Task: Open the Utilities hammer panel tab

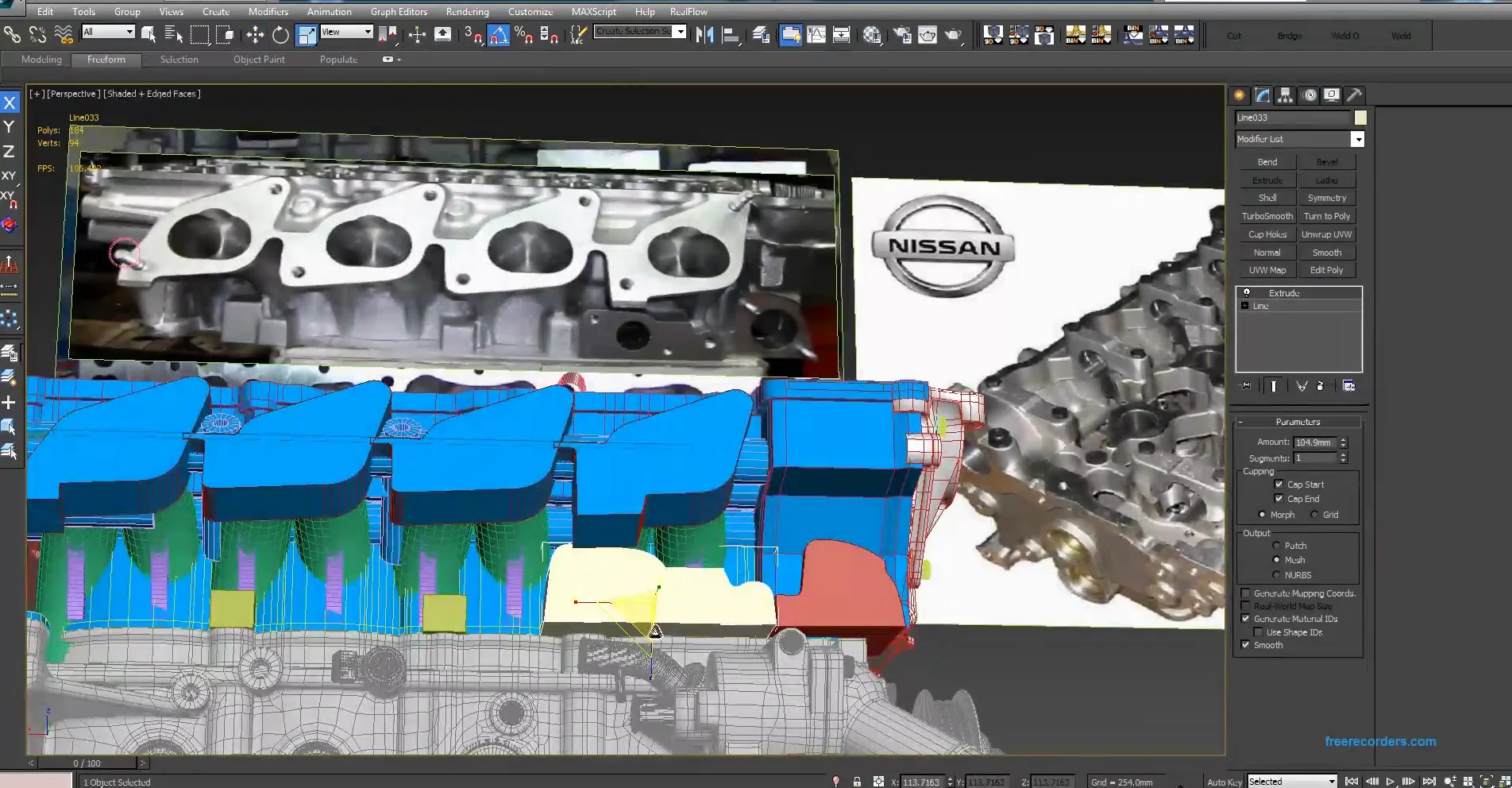Action: coord(1355,95)
